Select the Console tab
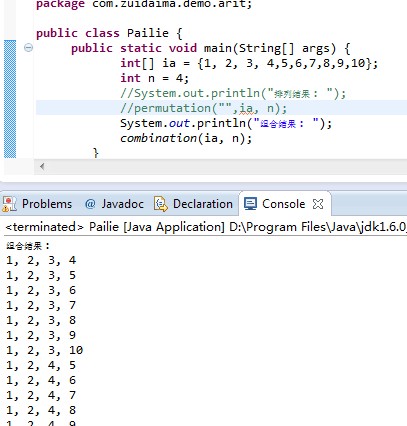Image resolution: width=407 pixels, height=426 pixels. 284,204
